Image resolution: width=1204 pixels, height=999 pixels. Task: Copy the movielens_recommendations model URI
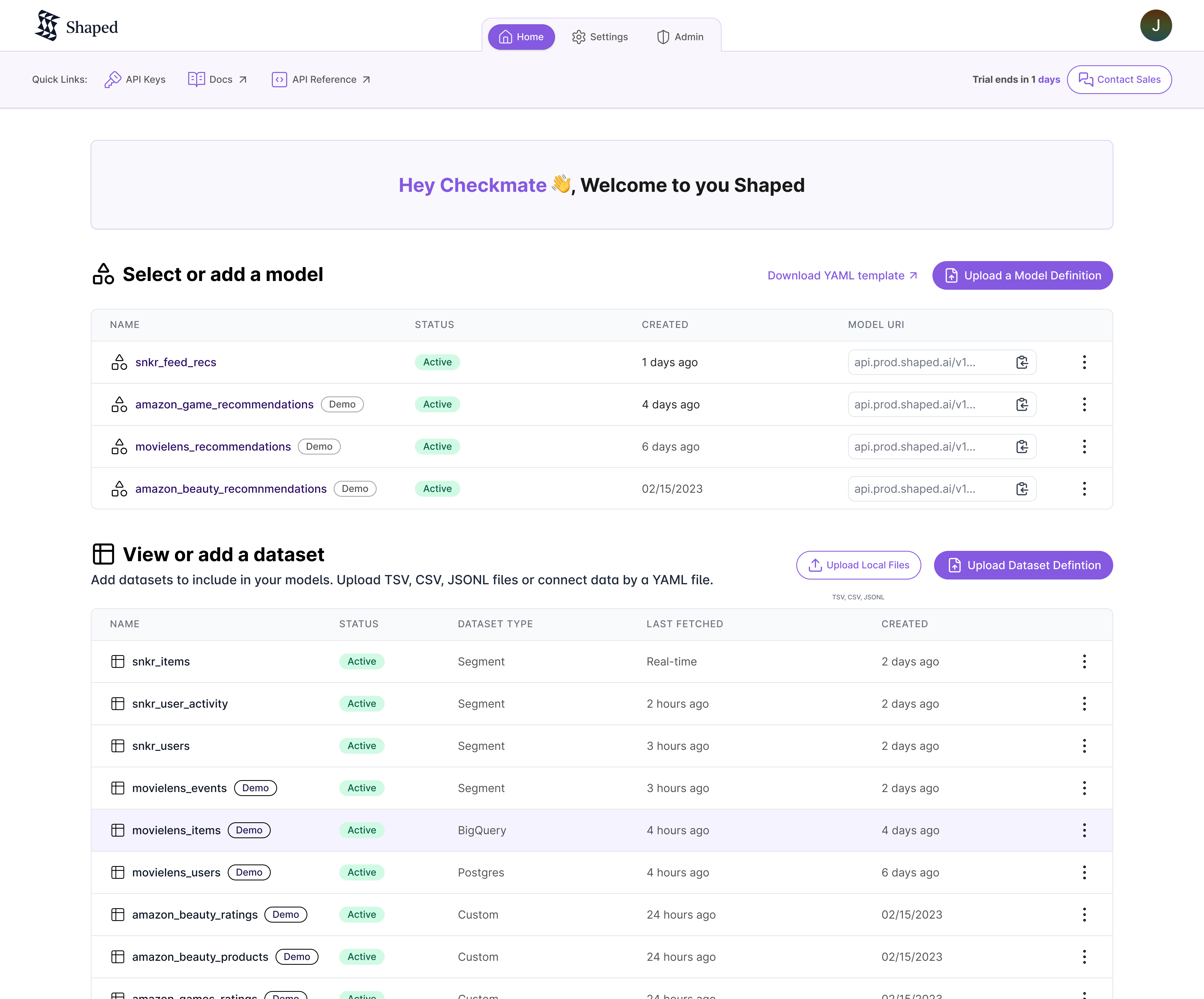click(x=1022, y=447)
